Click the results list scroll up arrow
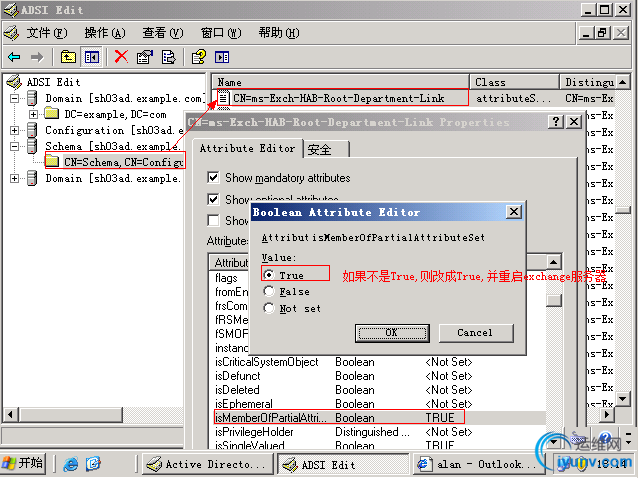 622,82
